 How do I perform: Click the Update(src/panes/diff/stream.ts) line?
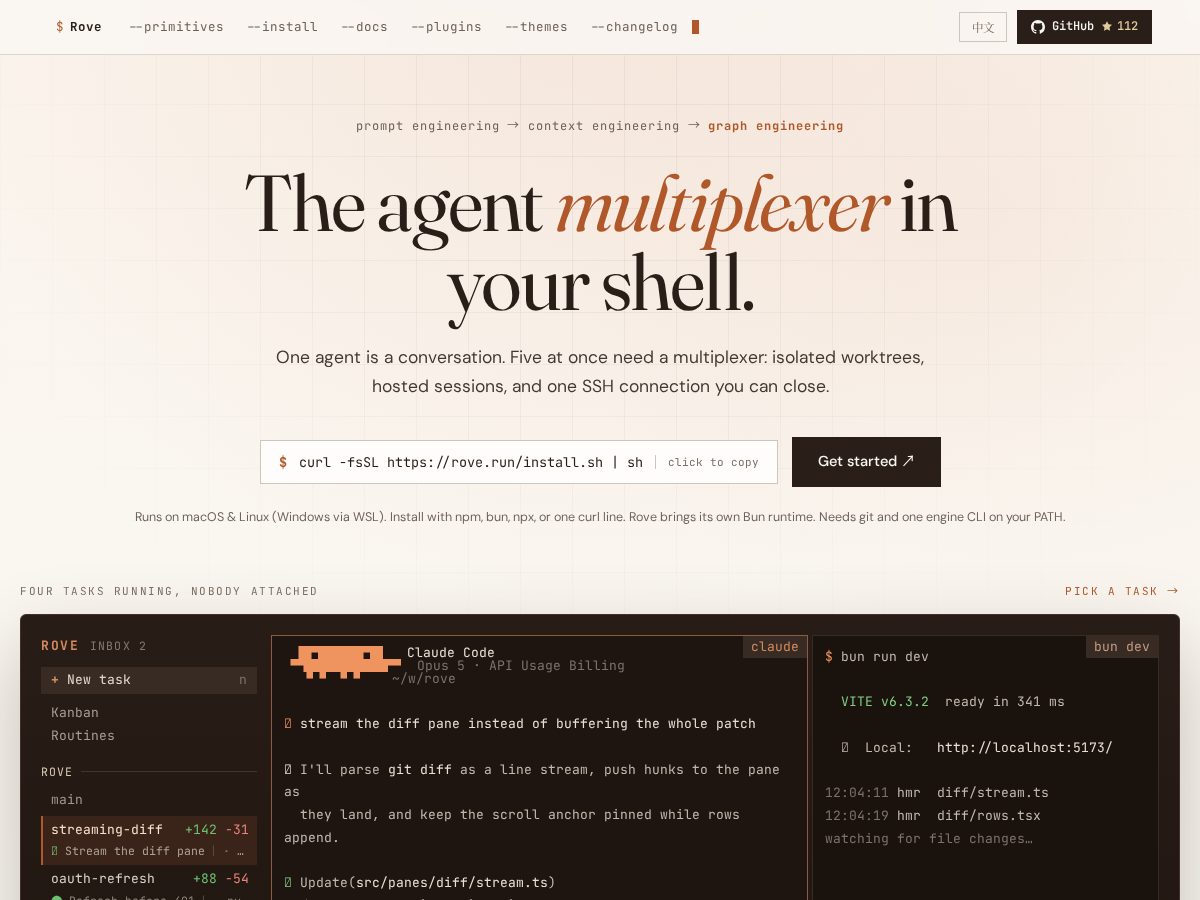coord(420,883)
